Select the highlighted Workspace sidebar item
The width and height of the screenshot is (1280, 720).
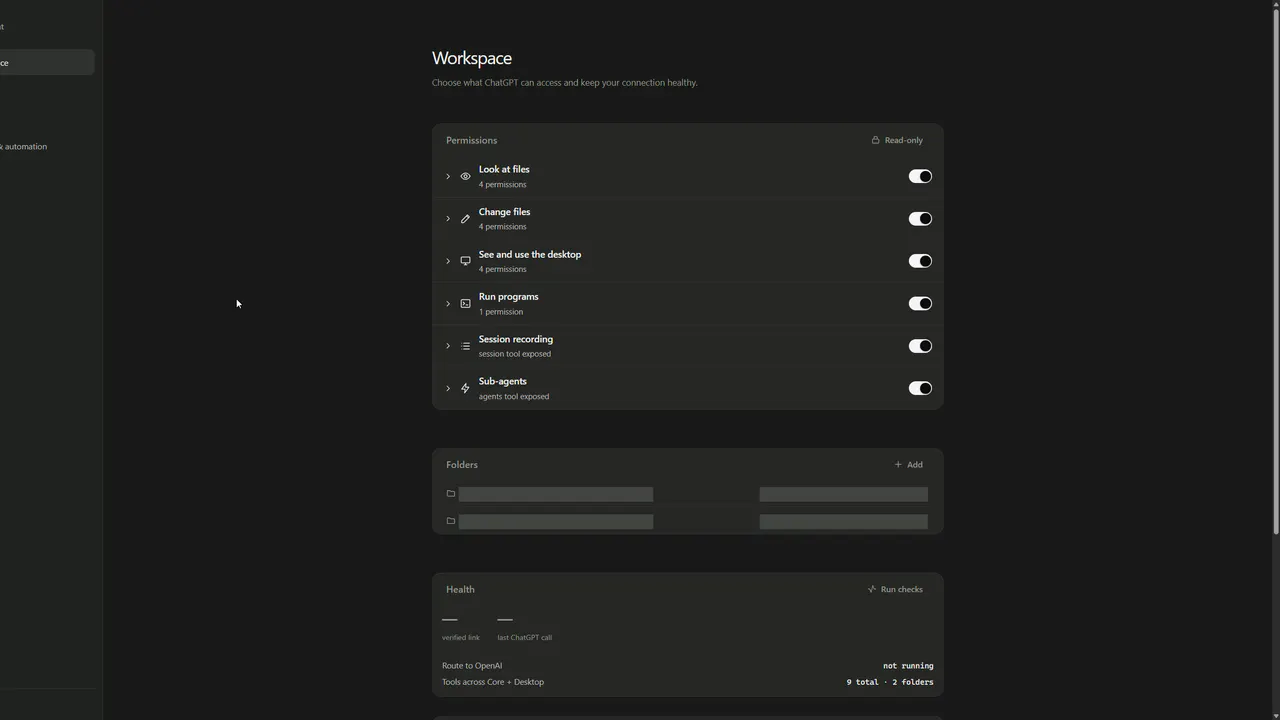pos(47,63)
